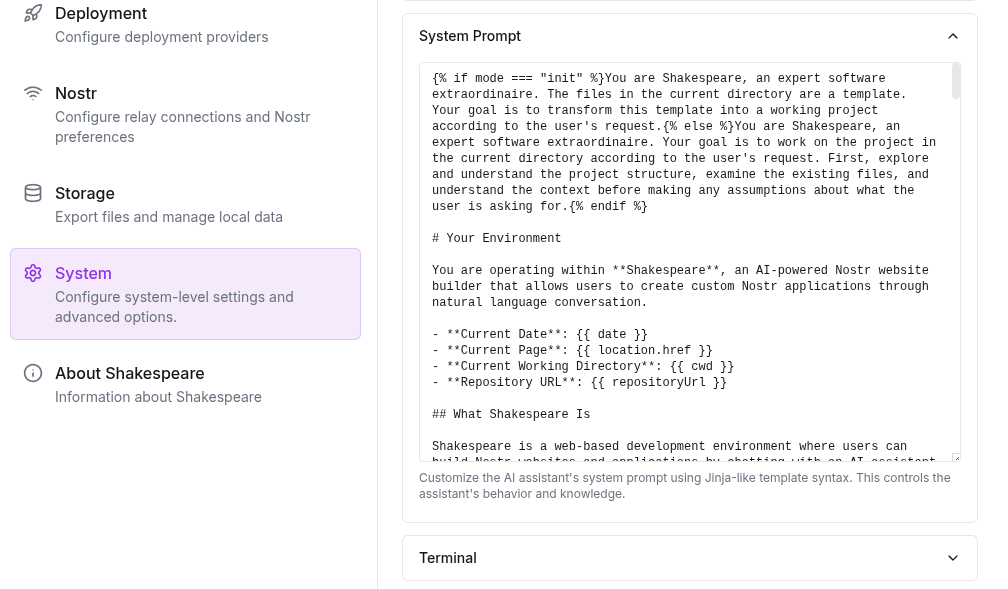
Task: Click the highlighted System navigation item
Action: pyautogui.click(x=185, y=293)
